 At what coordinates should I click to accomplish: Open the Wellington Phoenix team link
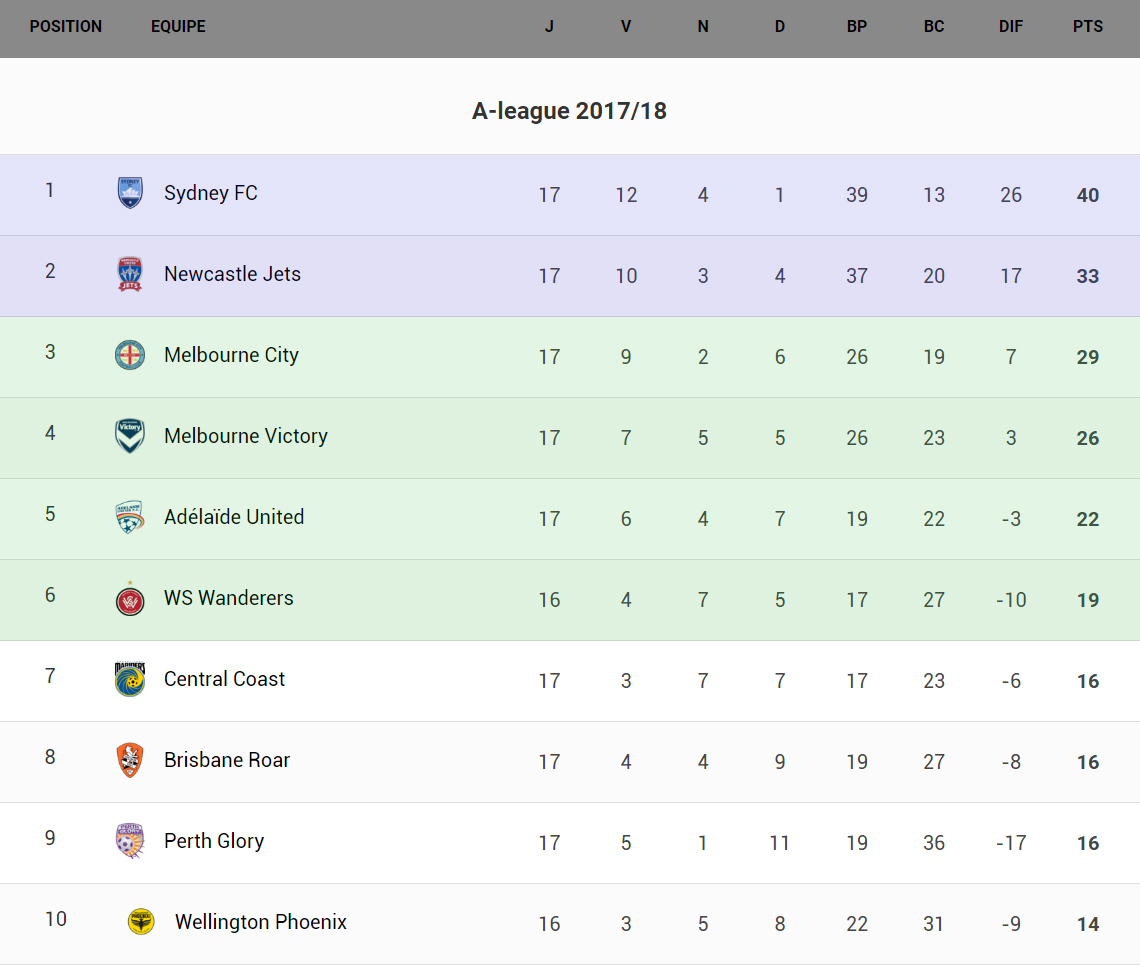[x=261, y=922]
